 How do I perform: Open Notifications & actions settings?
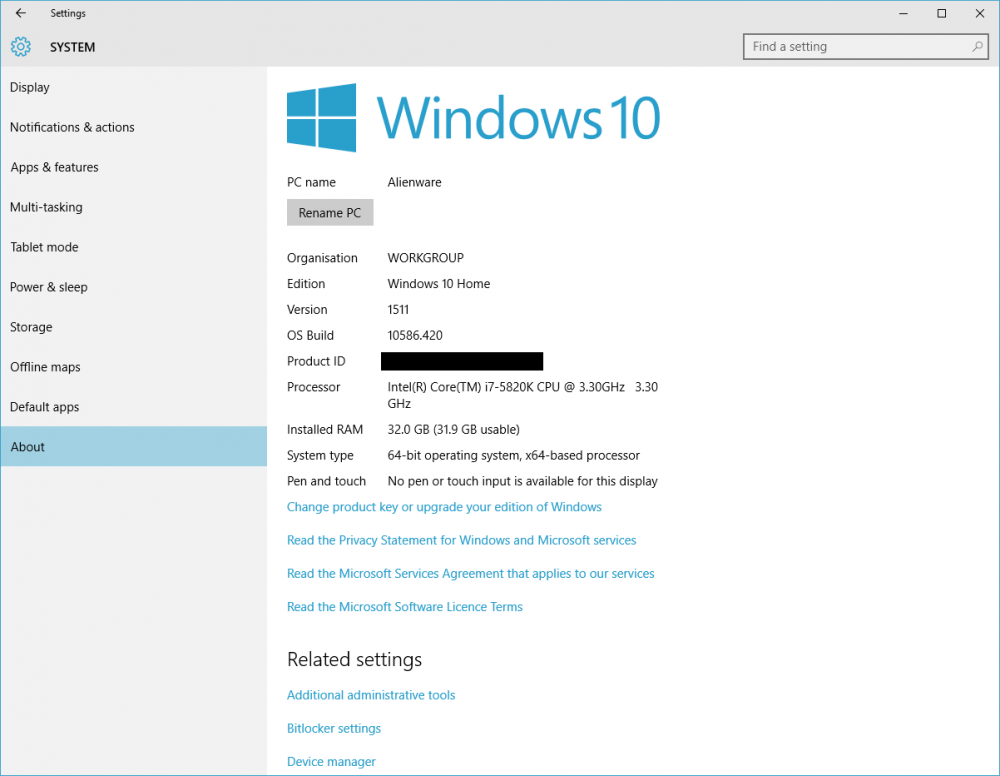tap(133, 128)
